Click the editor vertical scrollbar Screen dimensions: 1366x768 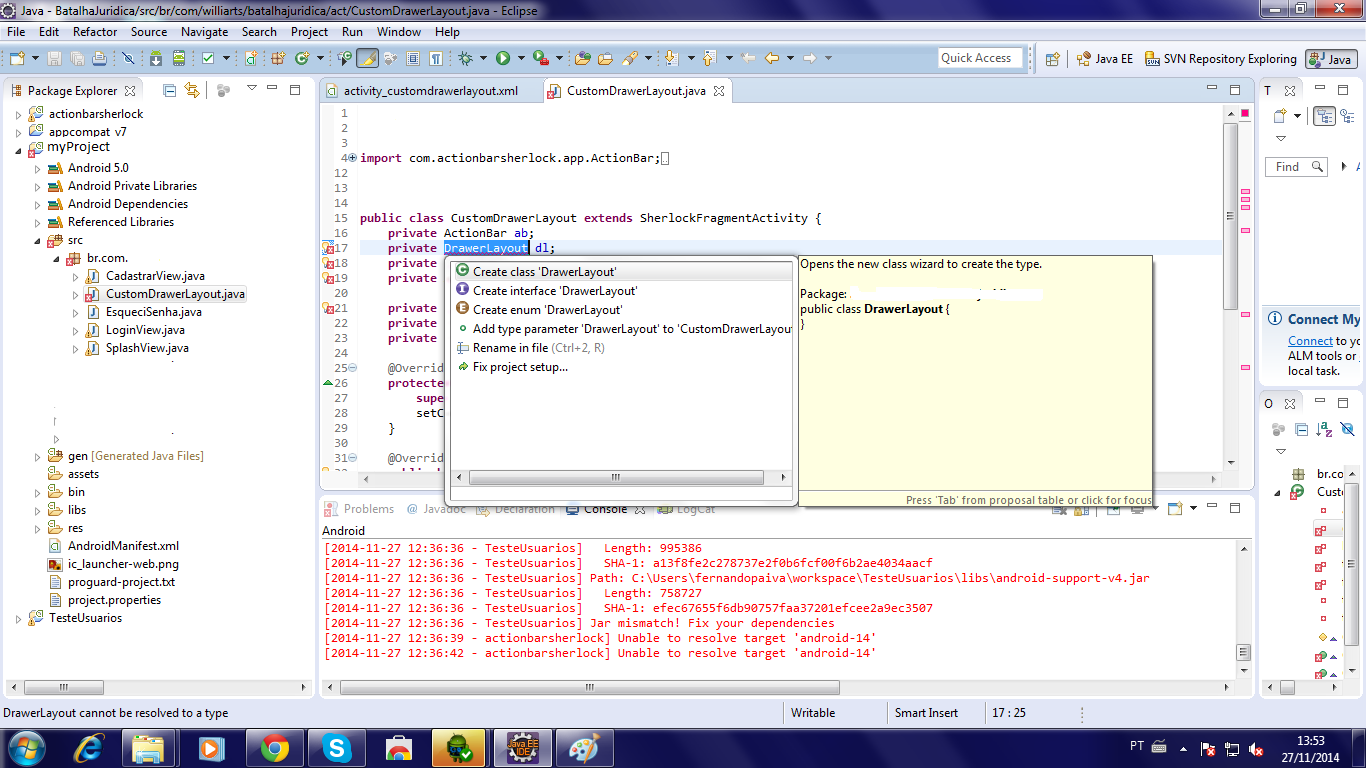pos(1230,215)
